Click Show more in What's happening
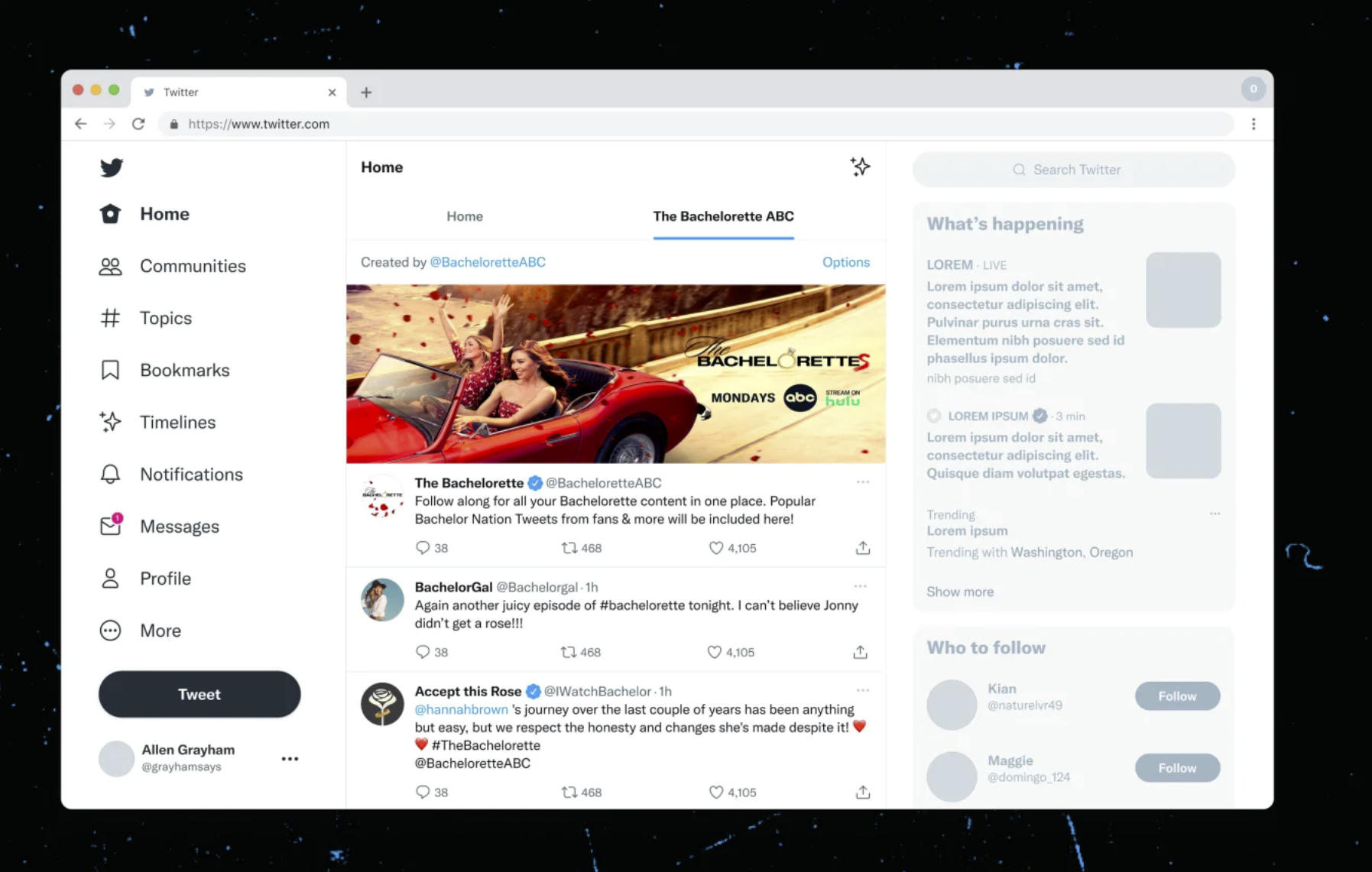This screenshot has width=1372, height=872. pos(960,592)
